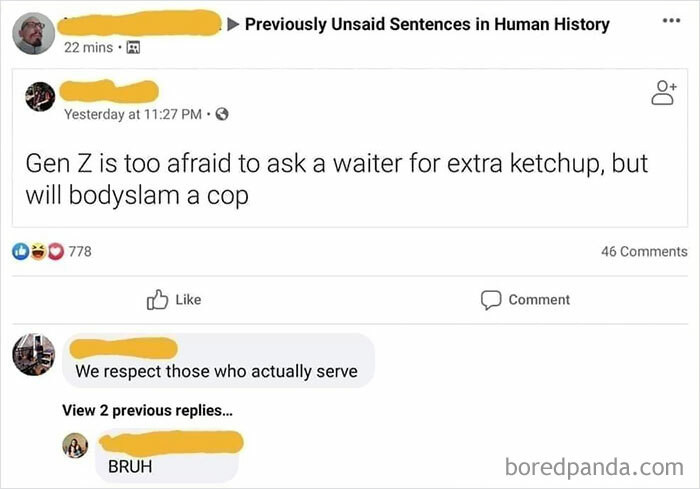Click the globe public-audience icon
The height and width of the screenshot is (489, 700).
click(x=222, y=114)
